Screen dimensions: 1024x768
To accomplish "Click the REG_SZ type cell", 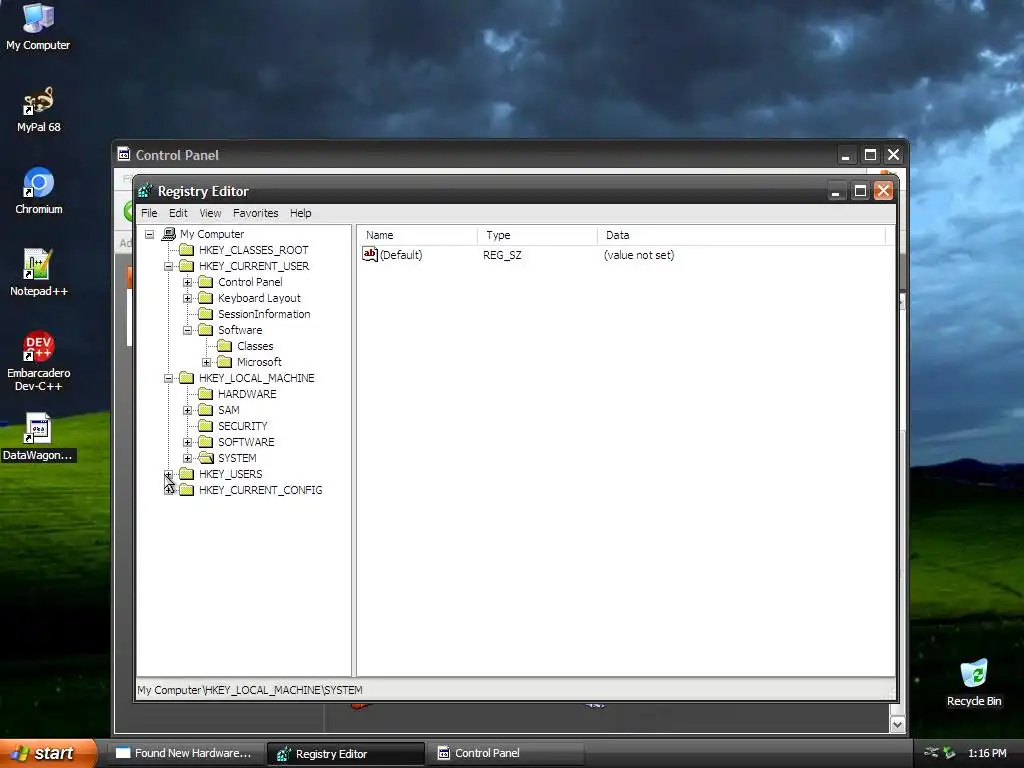I will point(502,255).
